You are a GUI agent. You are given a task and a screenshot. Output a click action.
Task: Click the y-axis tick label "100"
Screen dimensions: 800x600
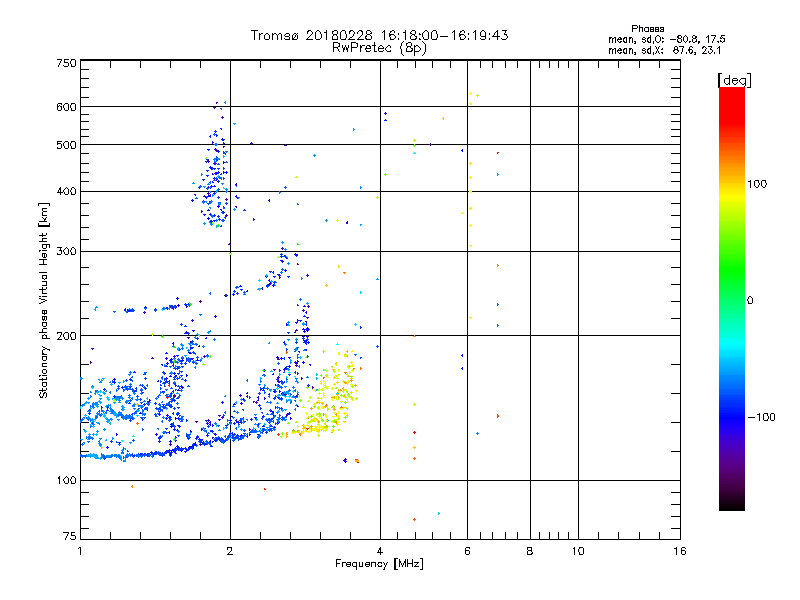pos(66,480)
